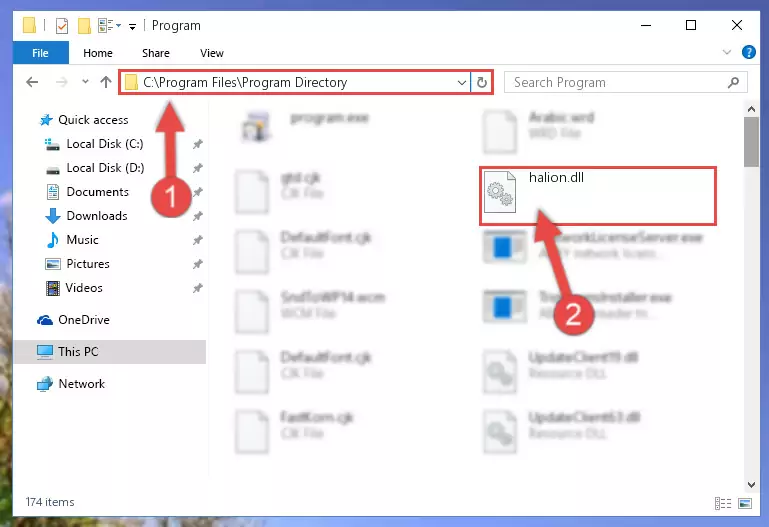Select Quick access in the navigation pane

(93, 120)
